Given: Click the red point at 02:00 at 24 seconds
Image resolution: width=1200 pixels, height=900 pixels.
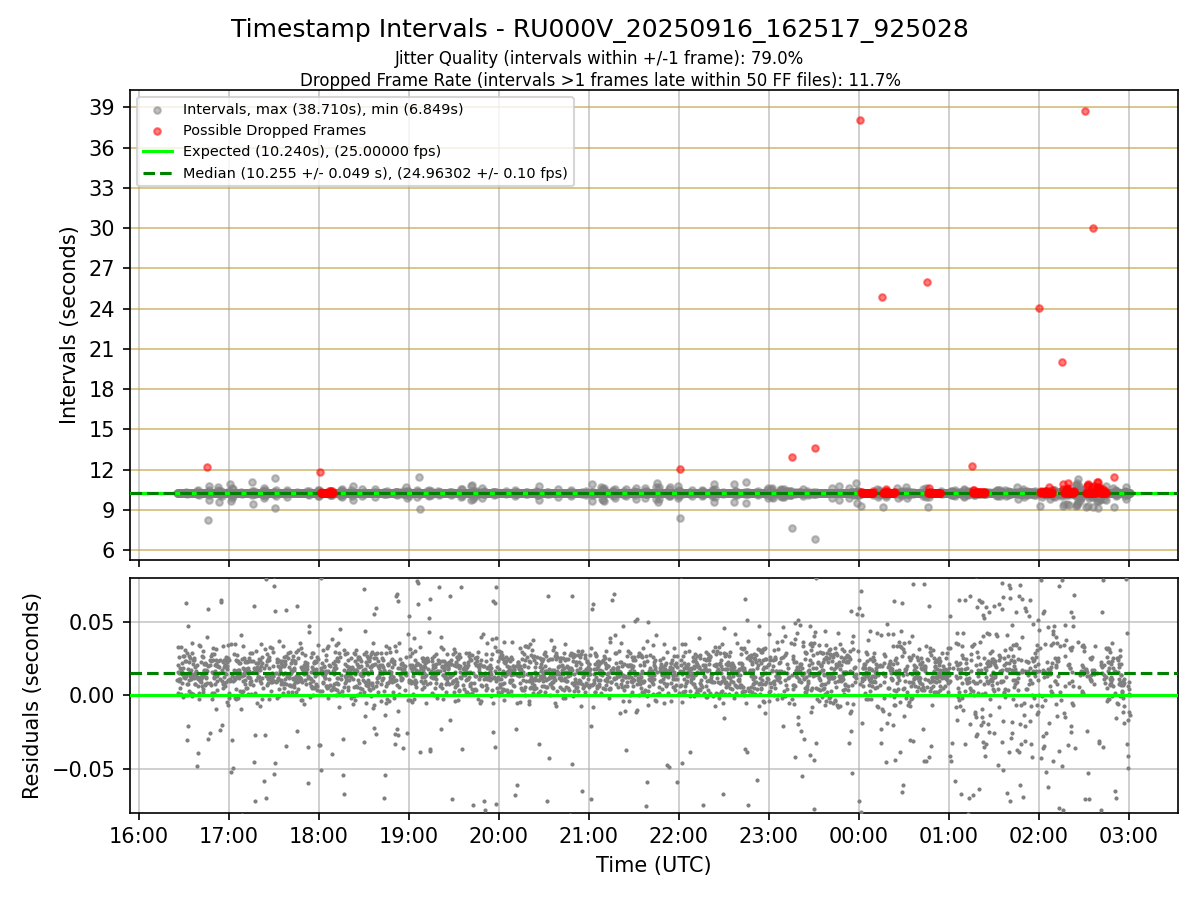Looking at the screenshot, I should (x=1039, y=308).
